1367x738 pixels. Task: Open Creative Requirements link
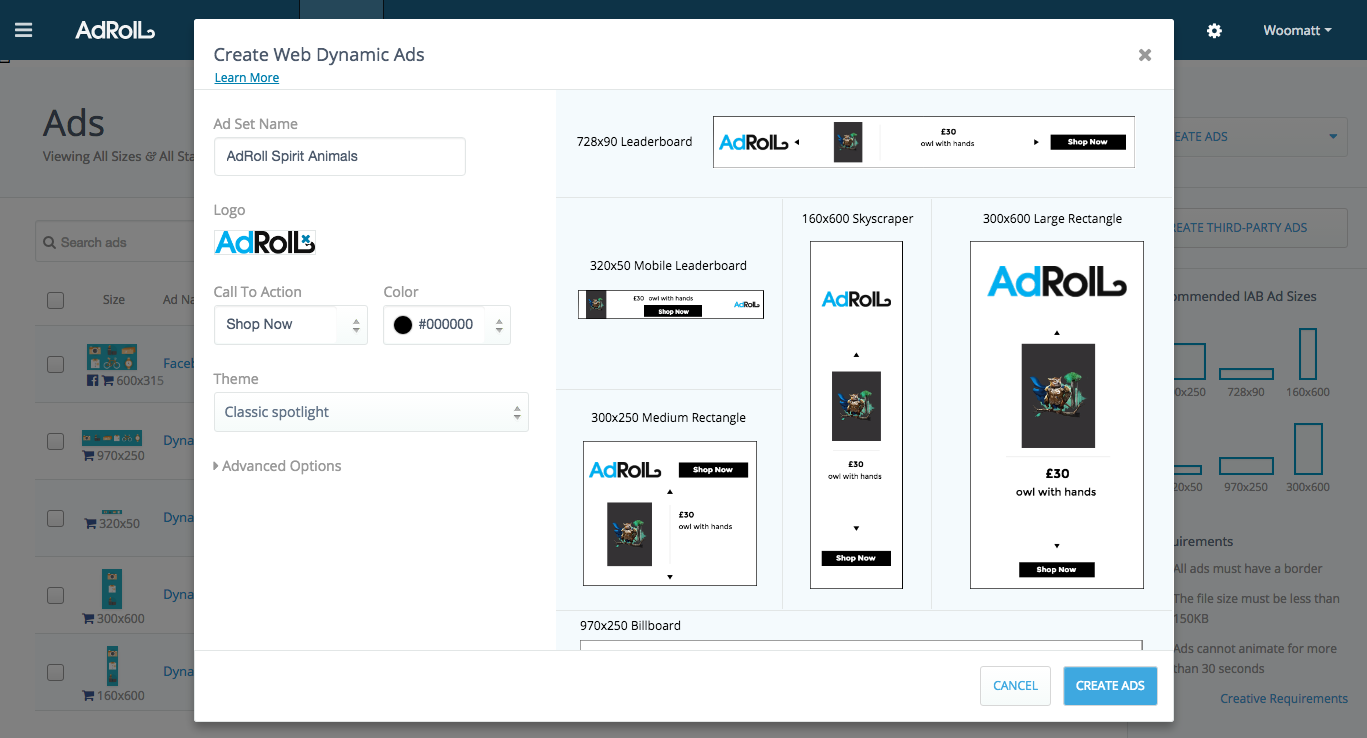(x=1284, y=699)
